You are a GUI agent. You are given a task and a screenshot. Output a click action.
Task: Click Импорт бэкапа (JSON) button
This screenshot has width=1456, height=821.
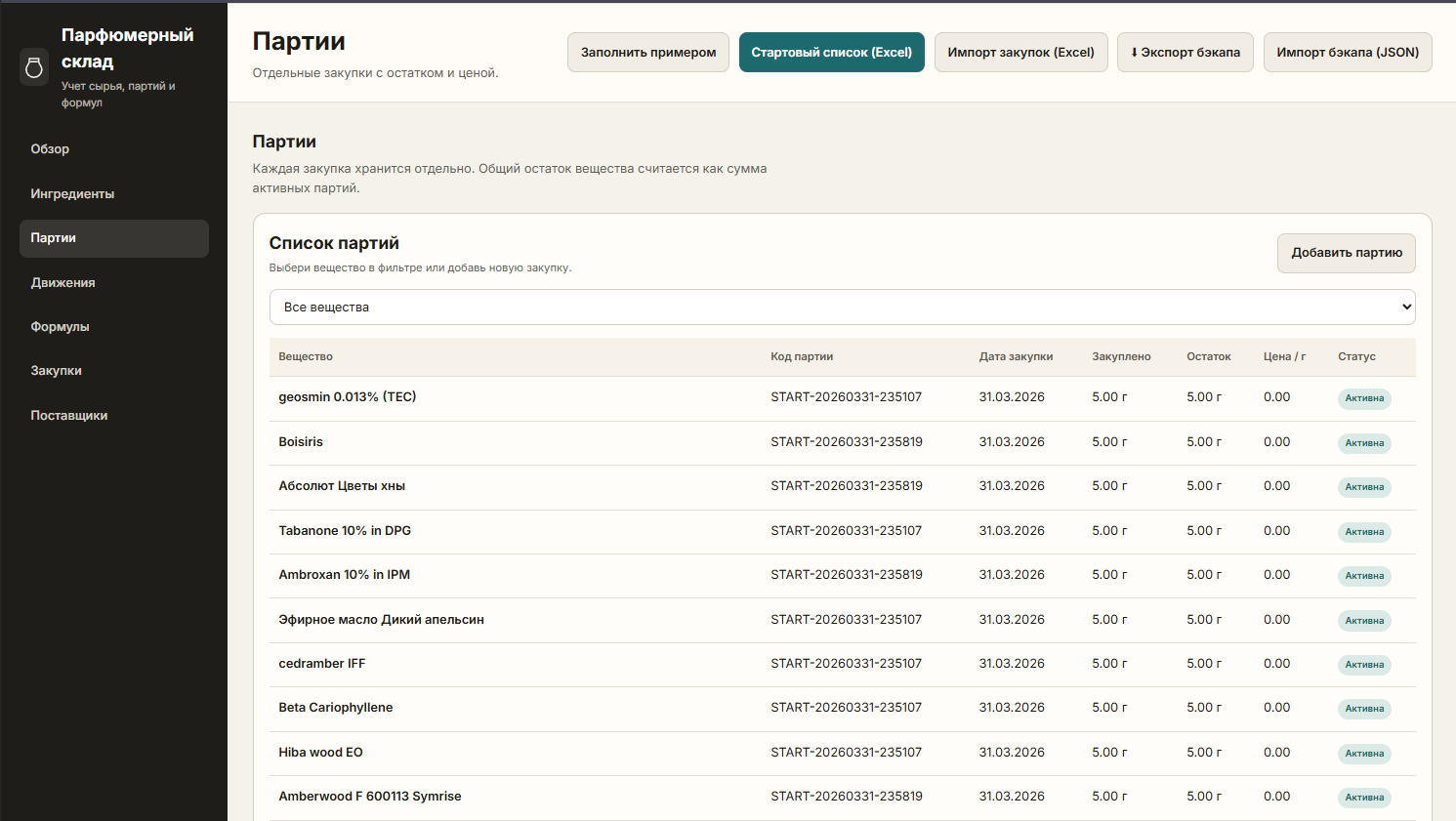click(1347, 53)
